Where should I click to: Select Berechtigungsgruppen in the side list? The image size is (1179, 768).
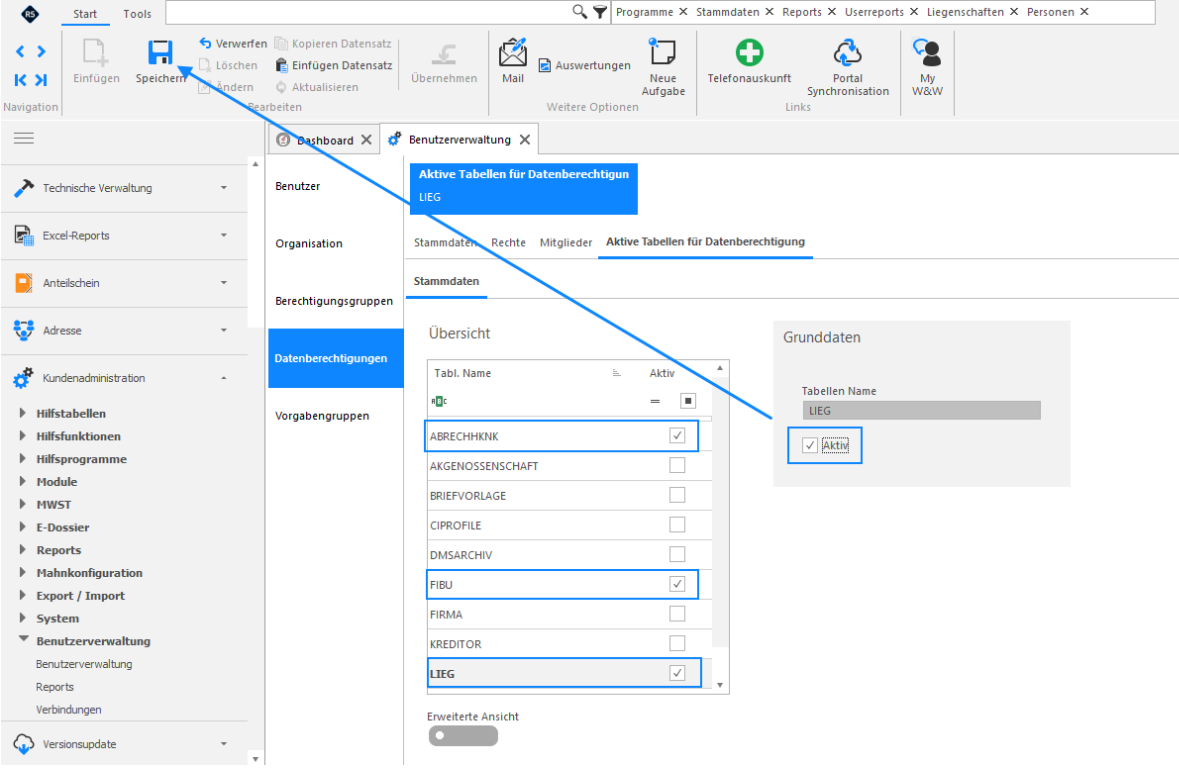pos(335,301)
